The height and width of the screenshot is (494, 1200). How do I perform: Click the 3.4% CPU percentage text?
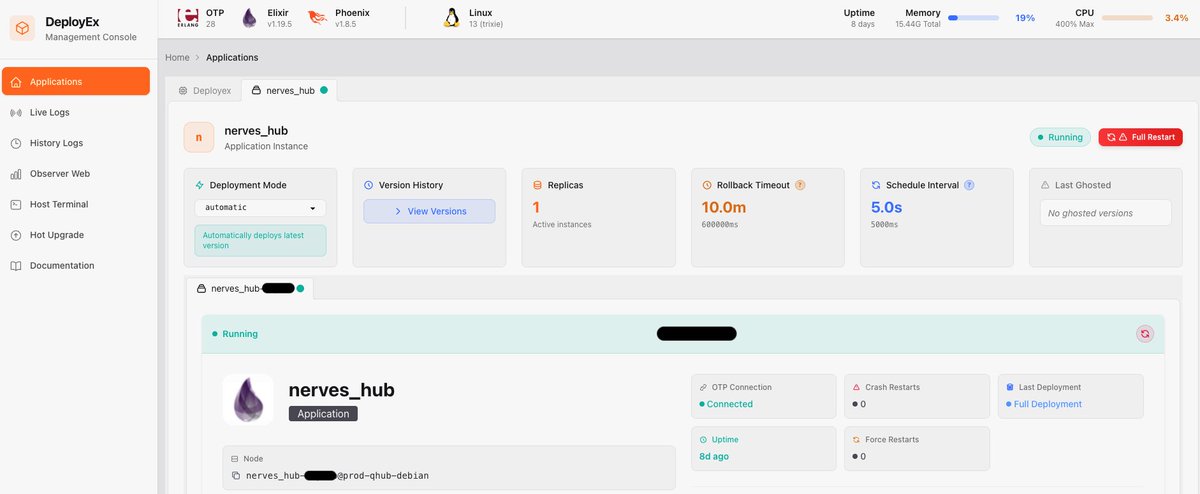(1176, 18)
